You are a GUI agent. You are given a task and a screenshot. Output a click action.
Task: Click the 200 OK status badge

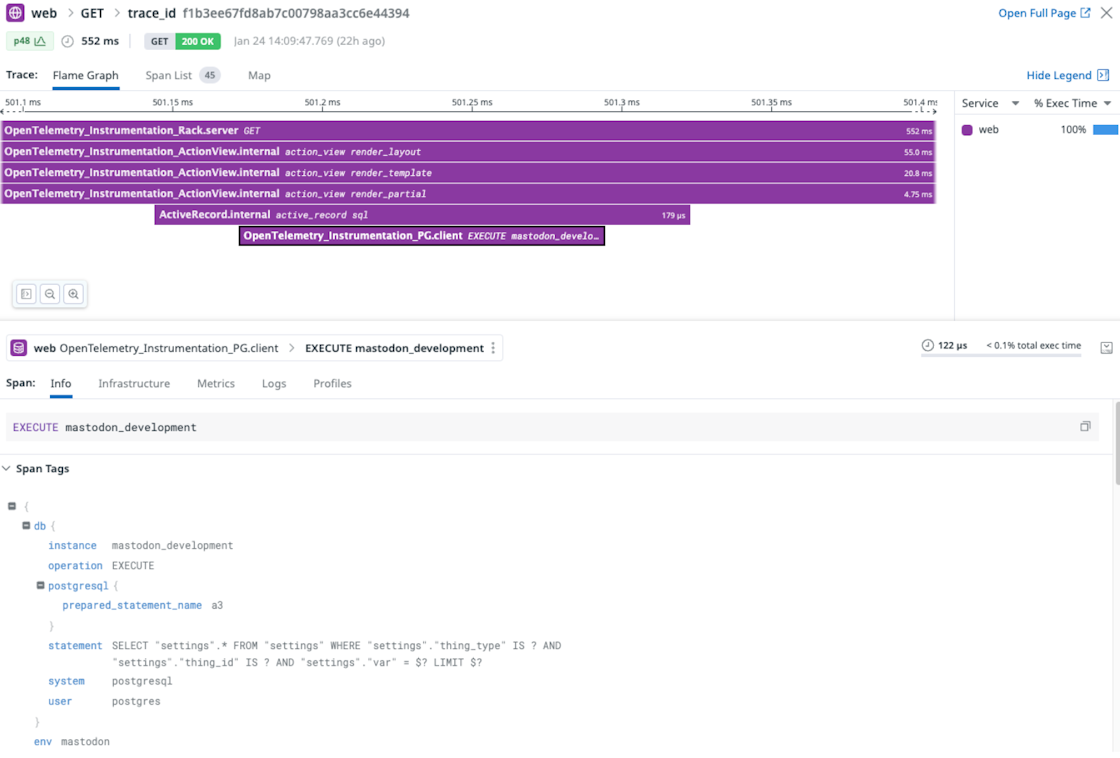tap(198, 41)
